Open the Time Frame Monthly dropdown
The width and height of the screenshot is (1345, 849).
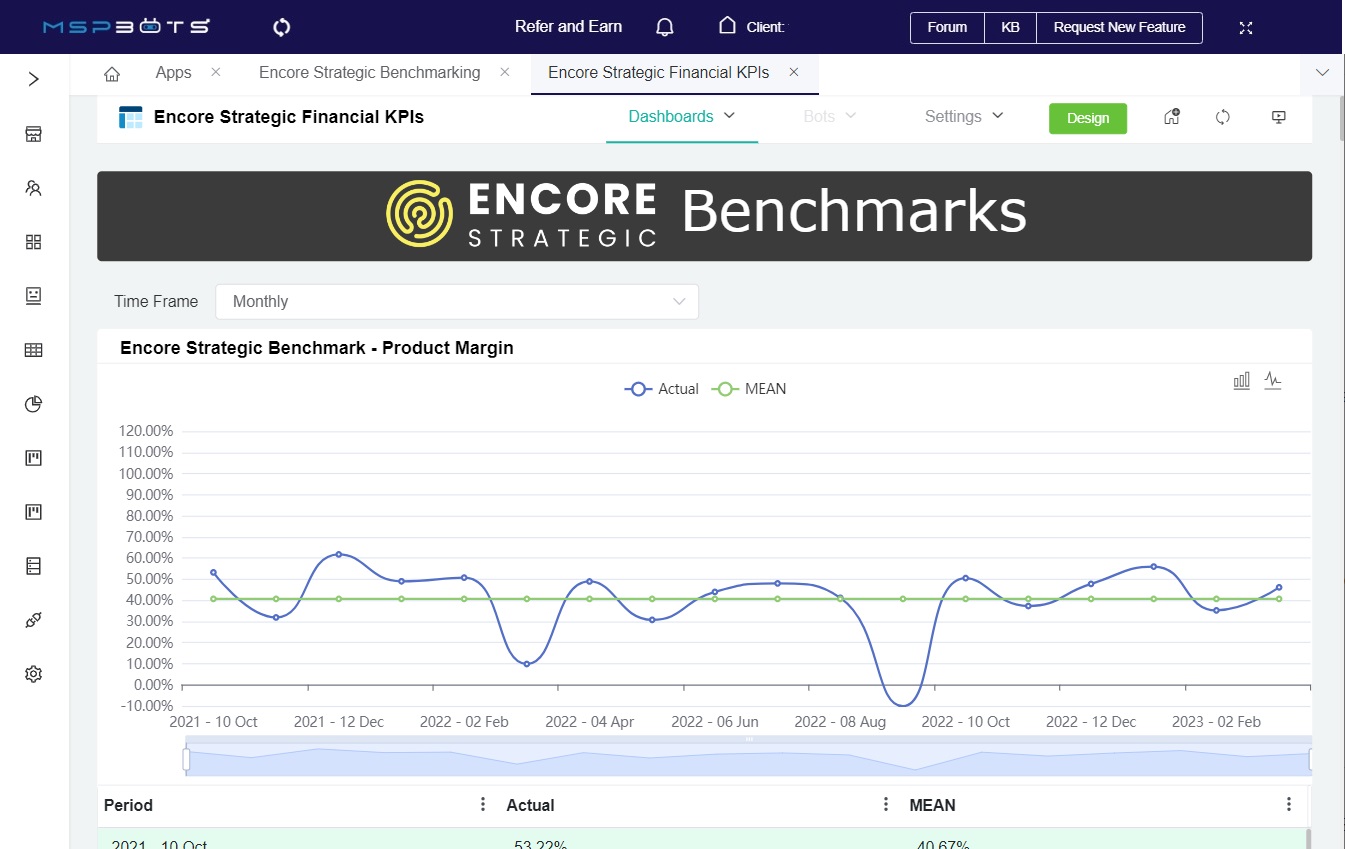(456, 301)
